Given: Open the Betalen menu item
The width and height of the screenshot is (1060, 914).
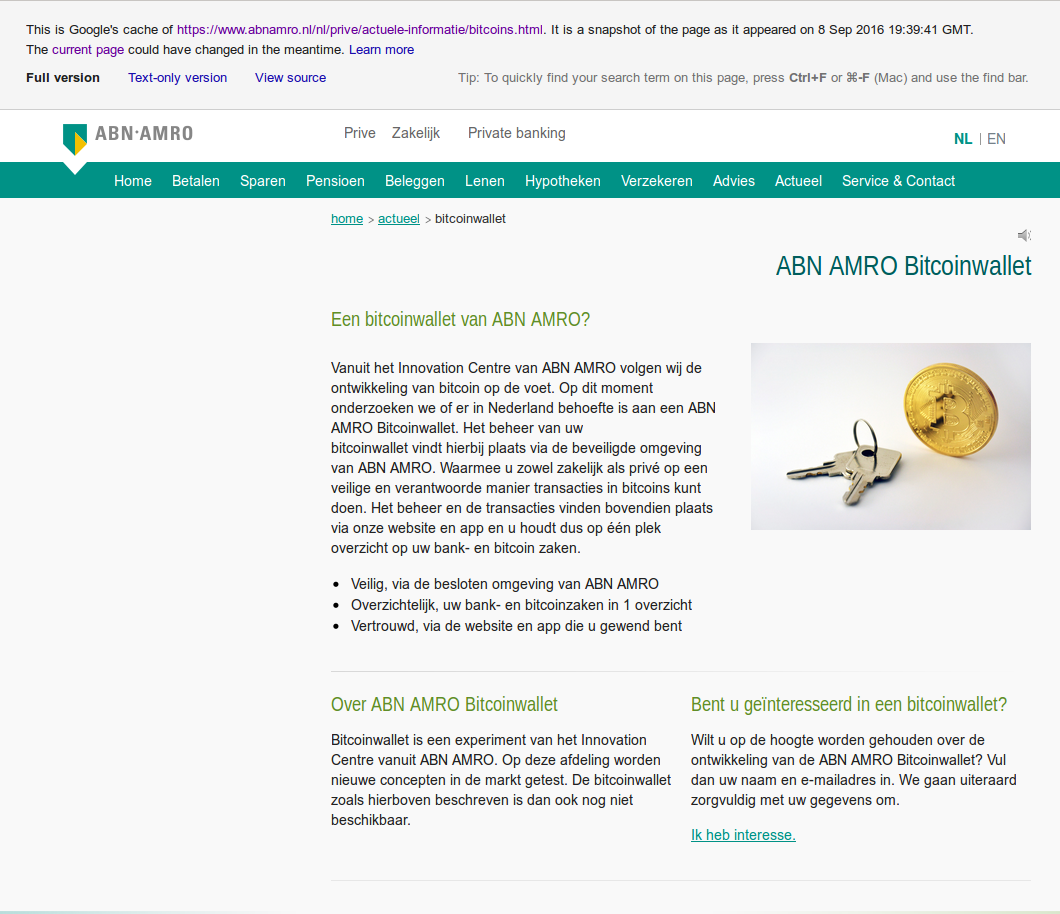Looking at the screenshot, I should click(x=196, y=181).
